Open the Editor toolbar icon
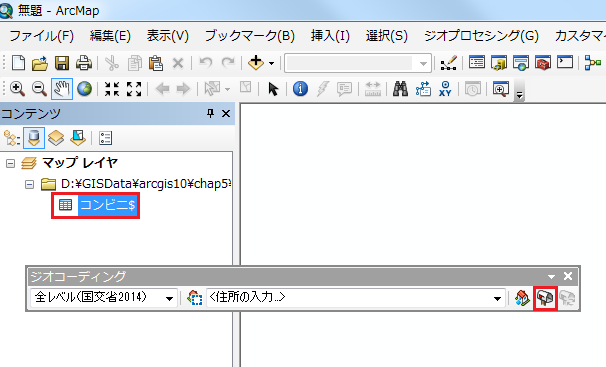 [449, 63]
